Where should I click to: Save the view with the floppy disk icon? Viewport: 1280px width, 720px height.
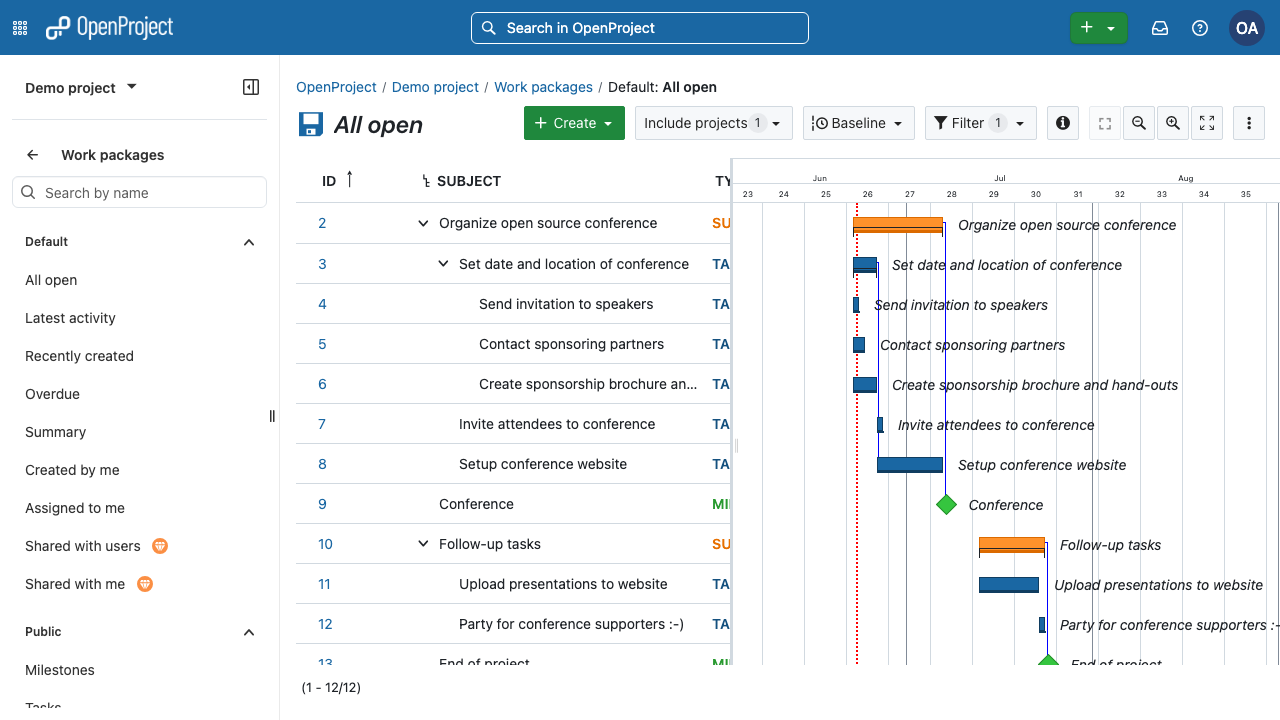(311, 124)
